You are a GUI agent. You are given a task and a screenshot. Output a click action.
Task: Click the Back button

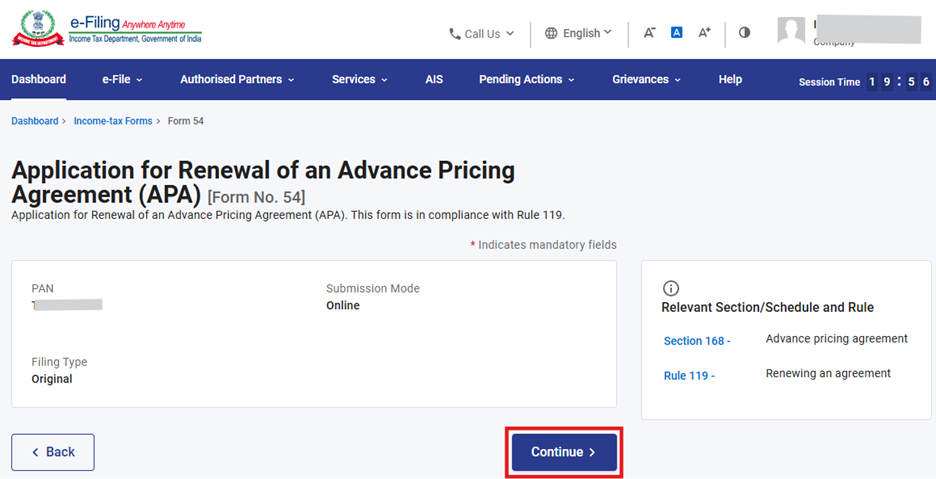coord(53,452)
